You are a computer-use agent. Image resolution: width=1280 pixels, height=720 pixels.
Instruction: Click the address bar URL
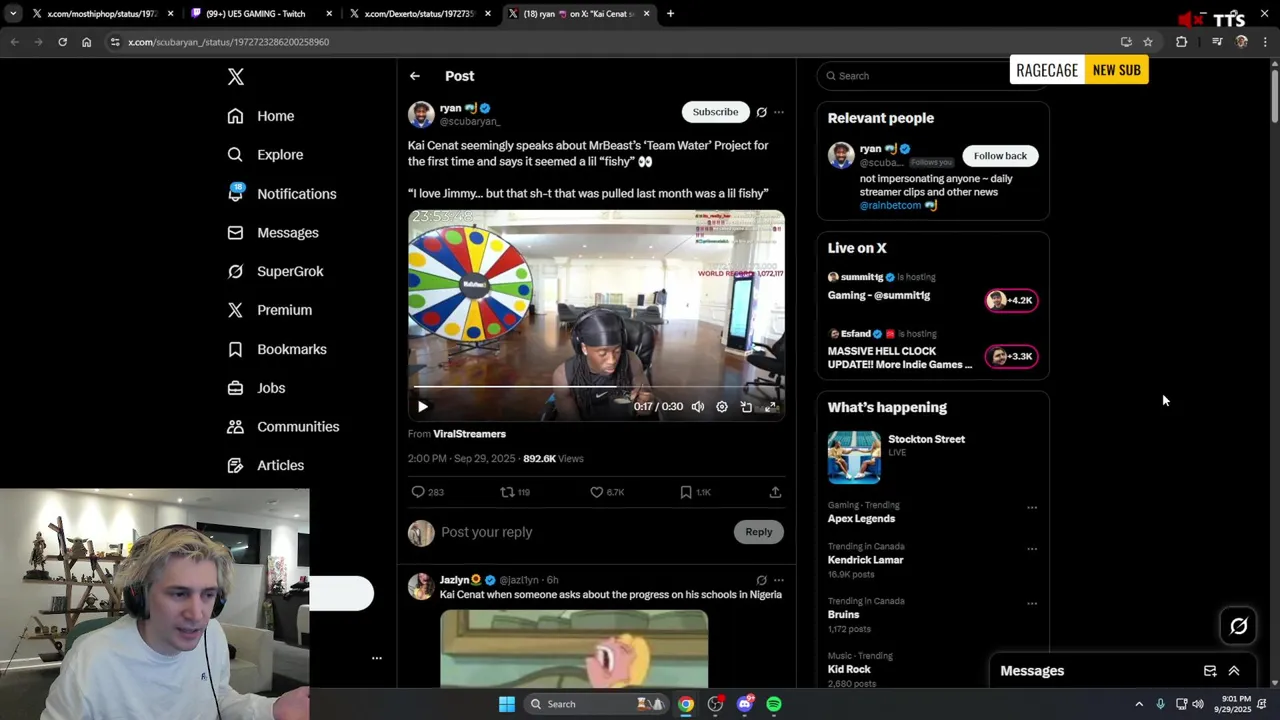pyautogui.click(x=229, y=42)
